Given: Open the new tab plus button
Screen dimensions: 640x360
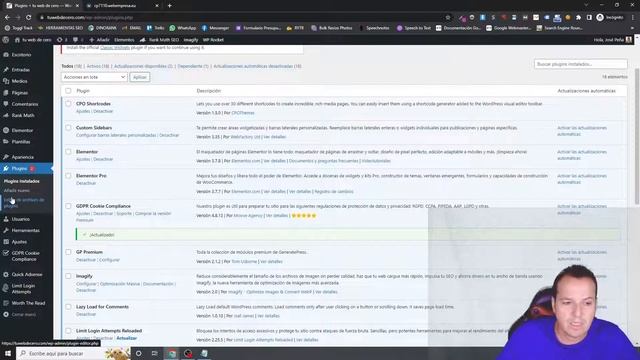Looking at the screenshot, I should (169, 6).
